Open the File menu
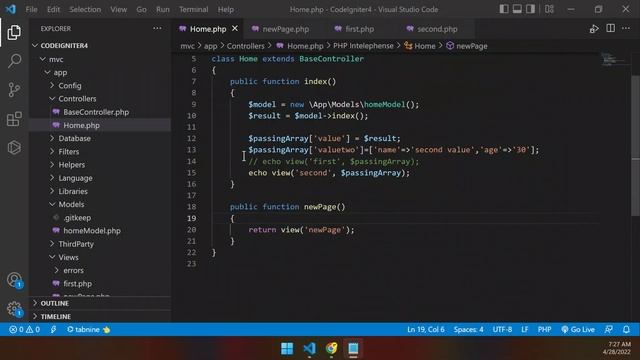Viewport: 640px width, 360px height. click(31, 9)
